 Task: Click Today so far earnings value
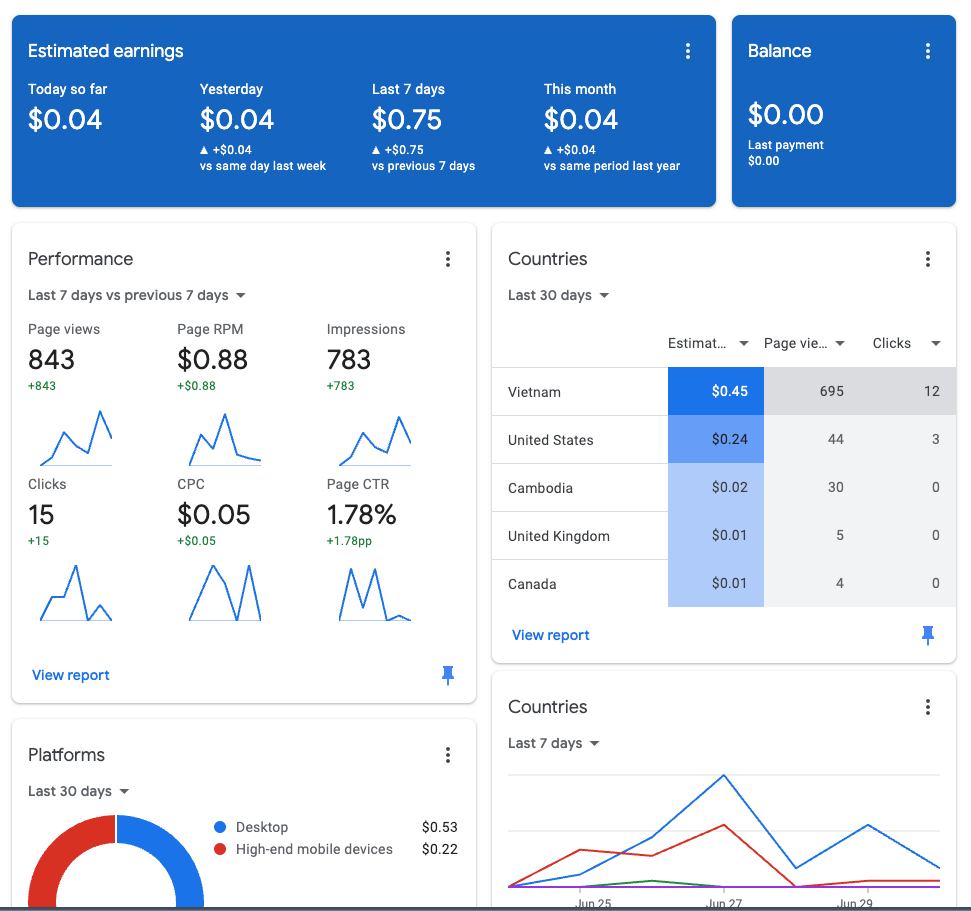[x=64, y=119]
